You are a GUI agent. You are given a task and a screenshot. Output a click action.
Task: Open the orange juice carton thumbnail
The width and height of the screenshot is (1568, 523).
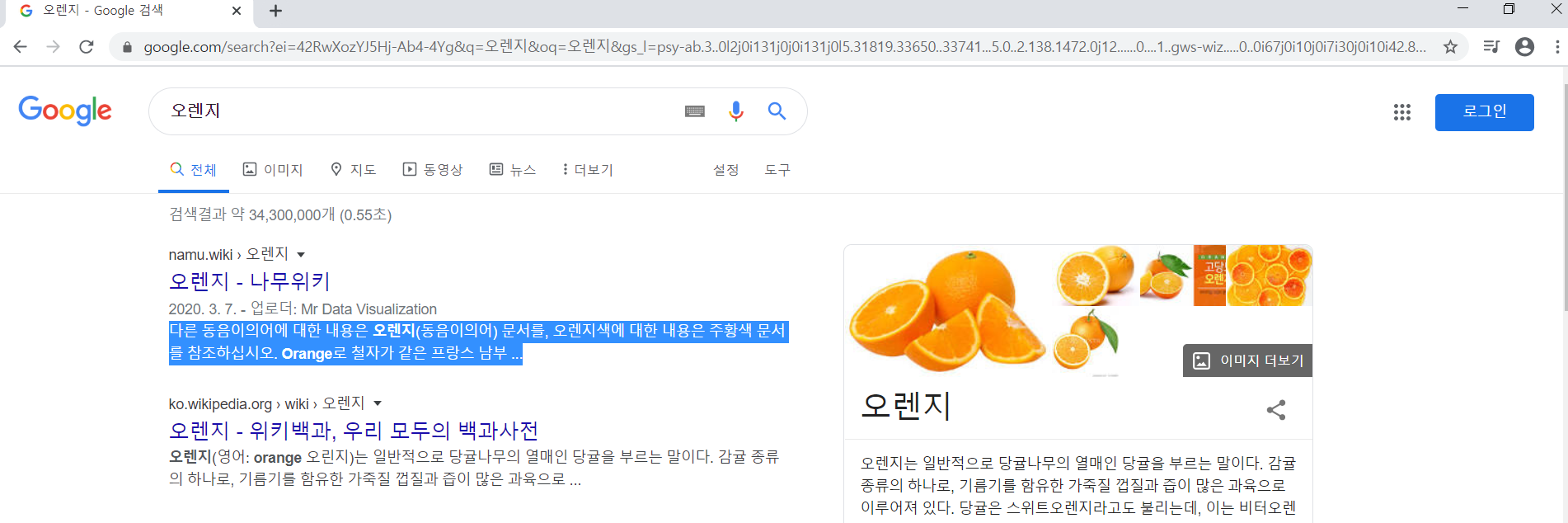click(x=1209, y=276)
